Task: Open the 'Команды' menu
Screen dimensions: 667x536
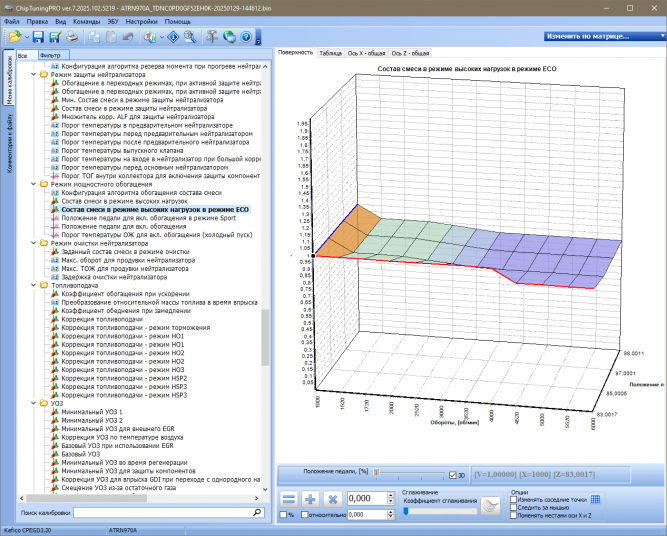Action: (86, 21)
